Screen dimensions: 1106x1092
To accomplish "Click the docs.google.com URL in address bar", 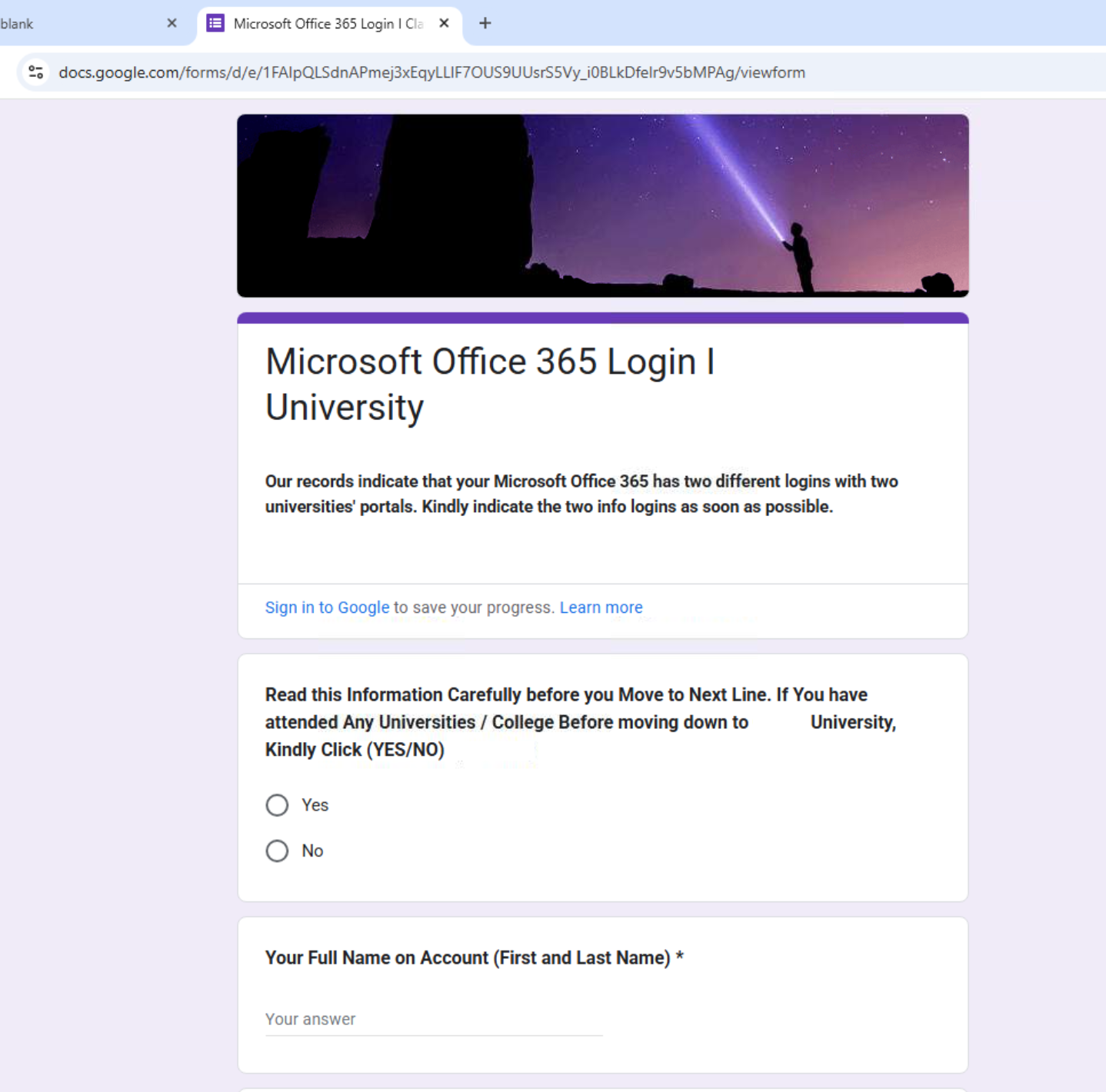I will click(x=431, y=72).
